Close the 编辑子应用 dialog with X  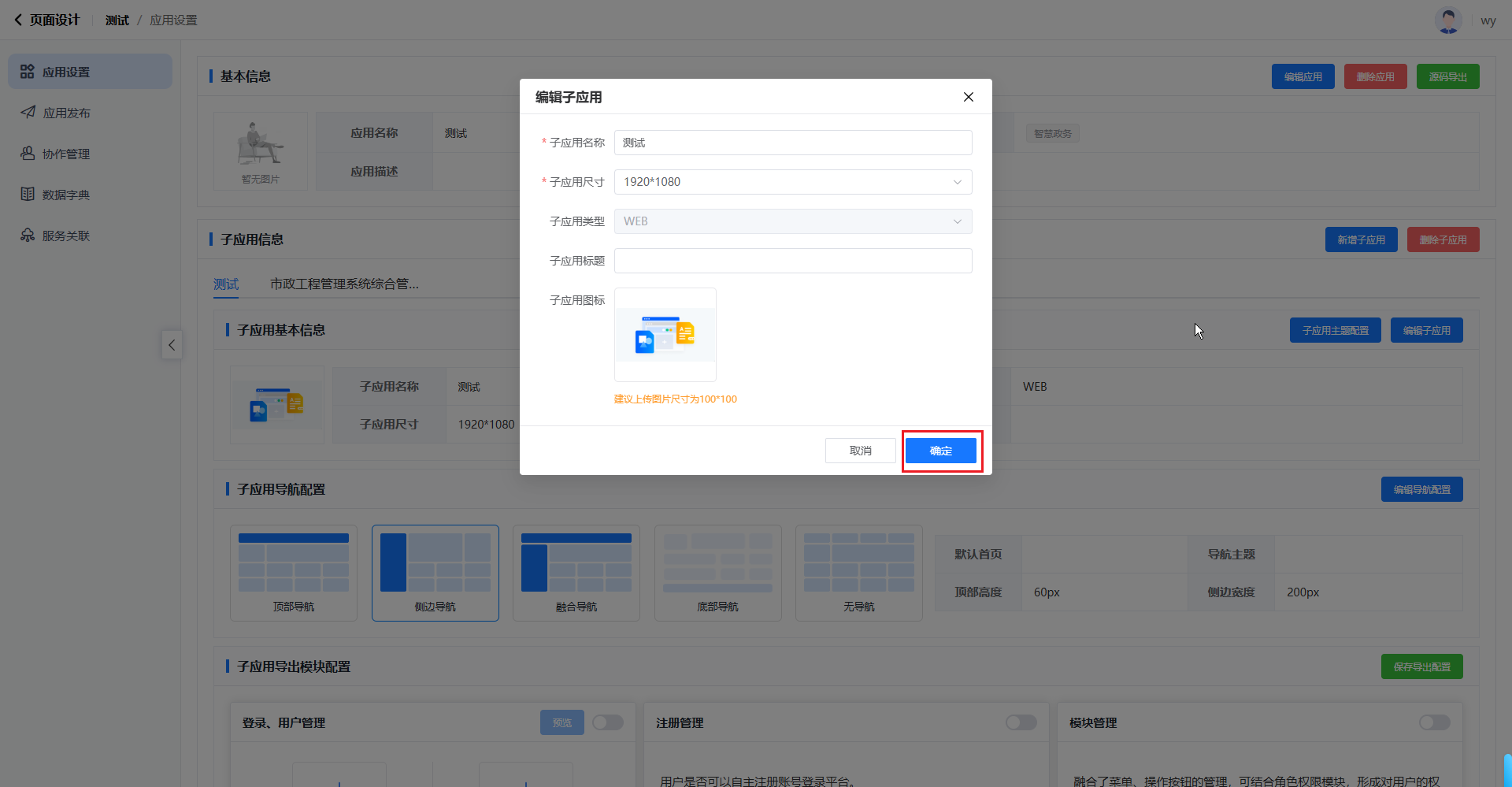pos(968,97)
